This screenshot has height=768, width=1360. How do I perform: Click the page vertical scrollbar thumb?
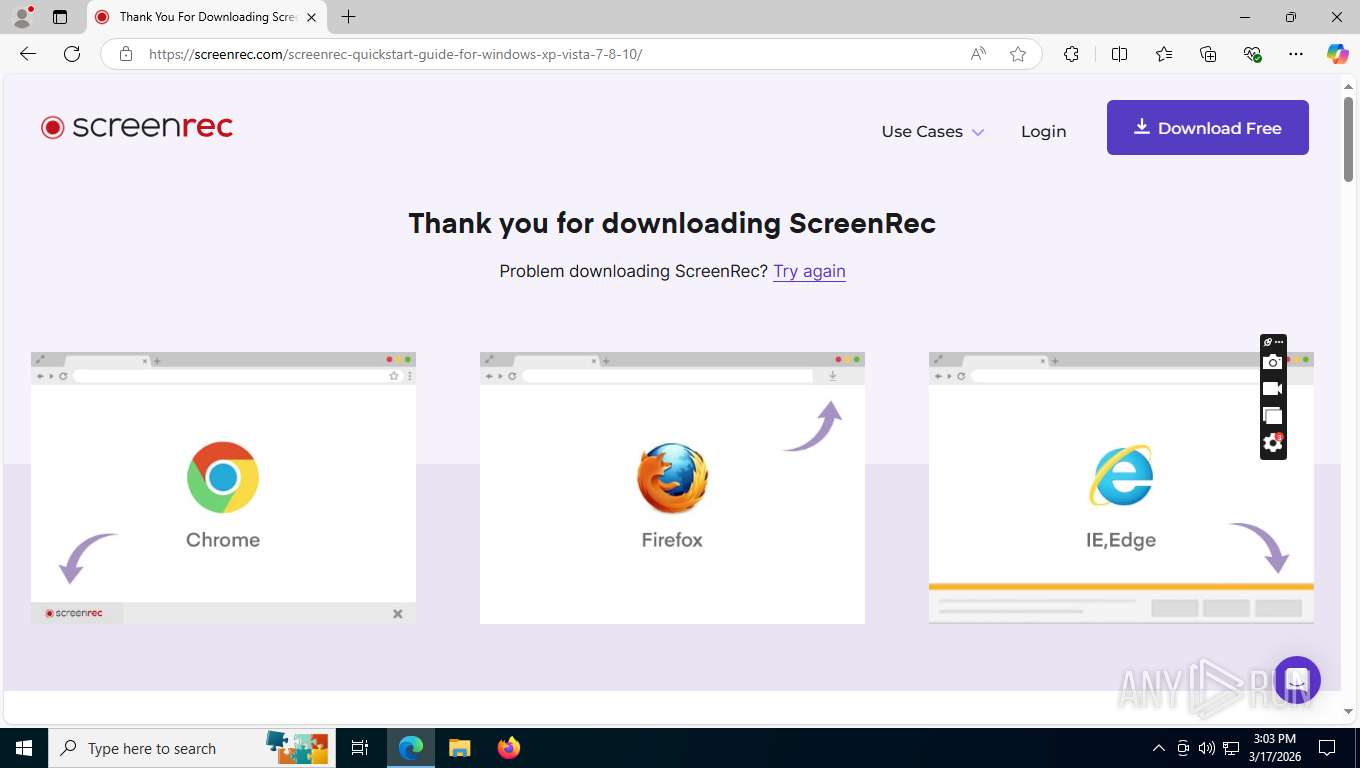1348,139
